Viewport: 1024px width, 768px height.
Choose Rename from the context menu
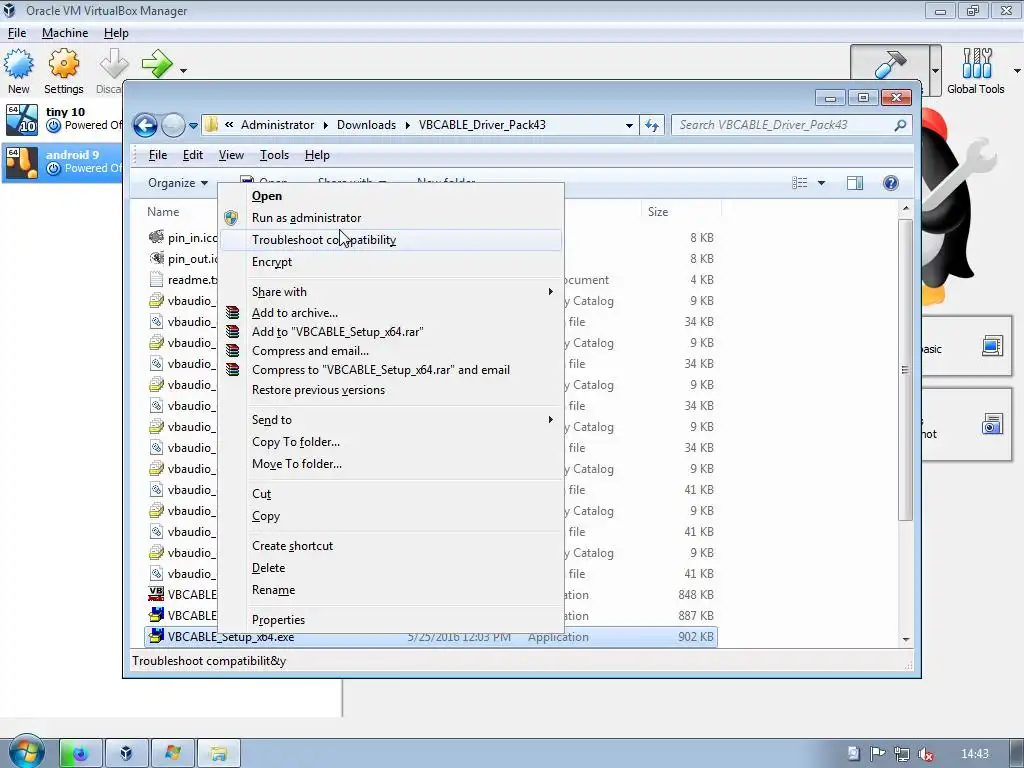click(x=391, y=590)
